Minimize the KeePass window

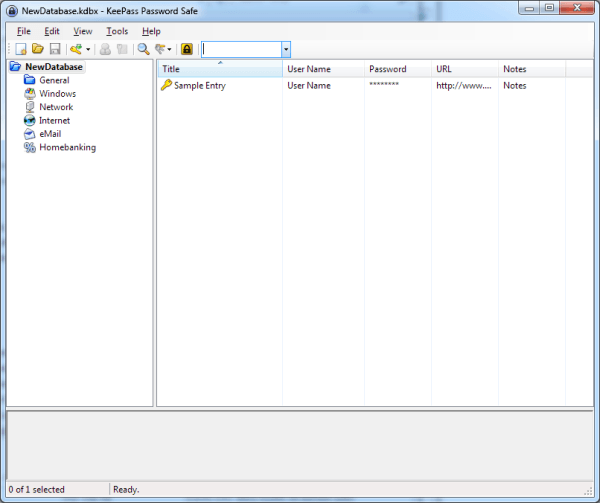coord(530,8)
